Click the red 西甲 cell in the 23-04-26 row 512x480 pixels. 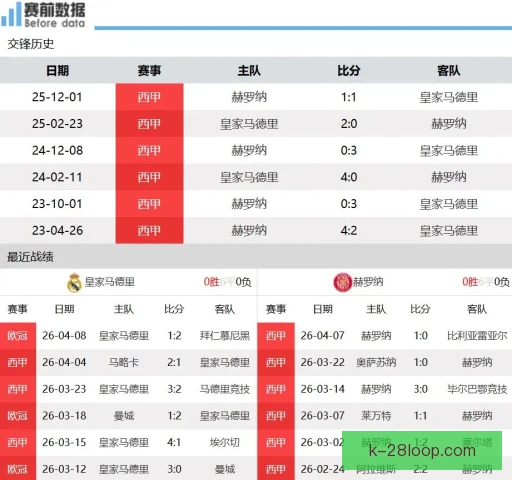pos(149,230)
